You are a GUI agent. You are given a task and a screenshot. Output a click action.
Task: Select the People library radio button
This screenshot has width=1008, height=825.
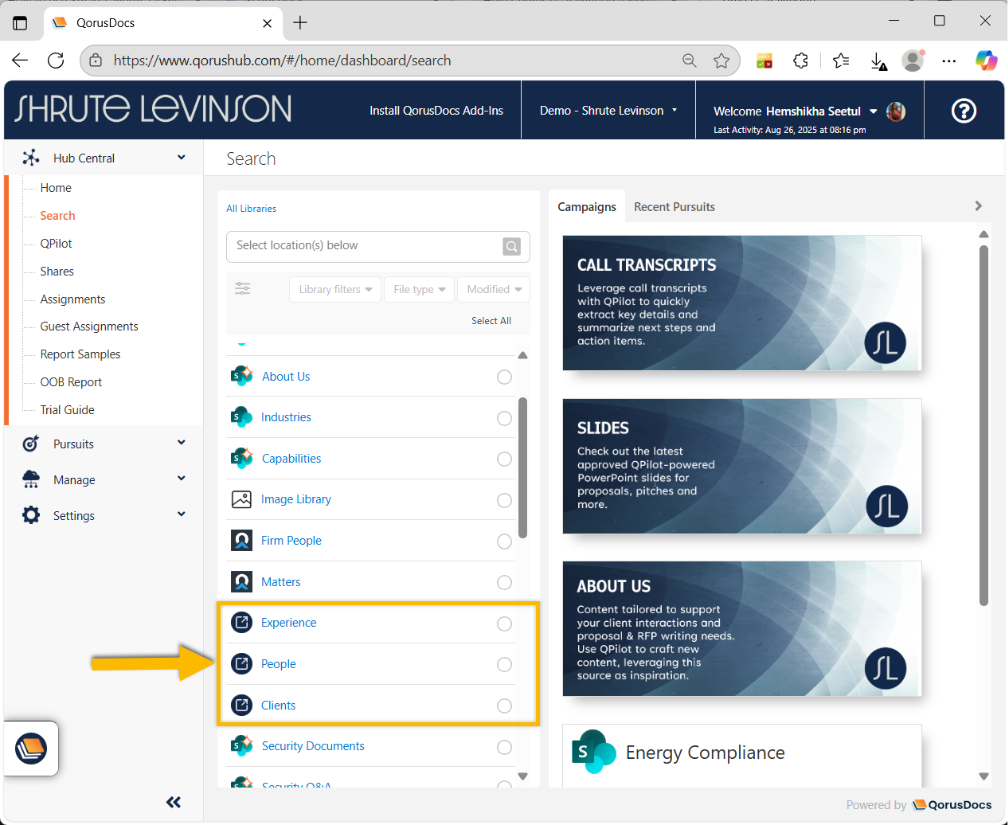click(x=504, y=664)
